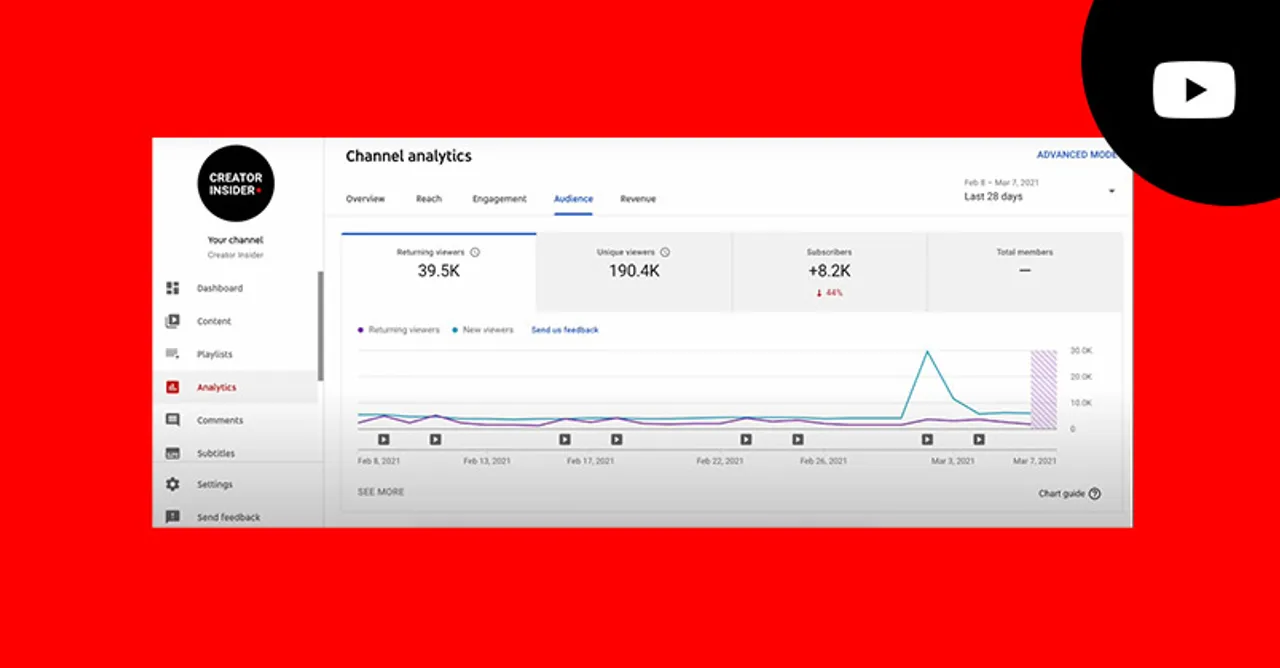Open the Comments icon in sidebar
1280x668 pixels.
[x=173, y=420]
